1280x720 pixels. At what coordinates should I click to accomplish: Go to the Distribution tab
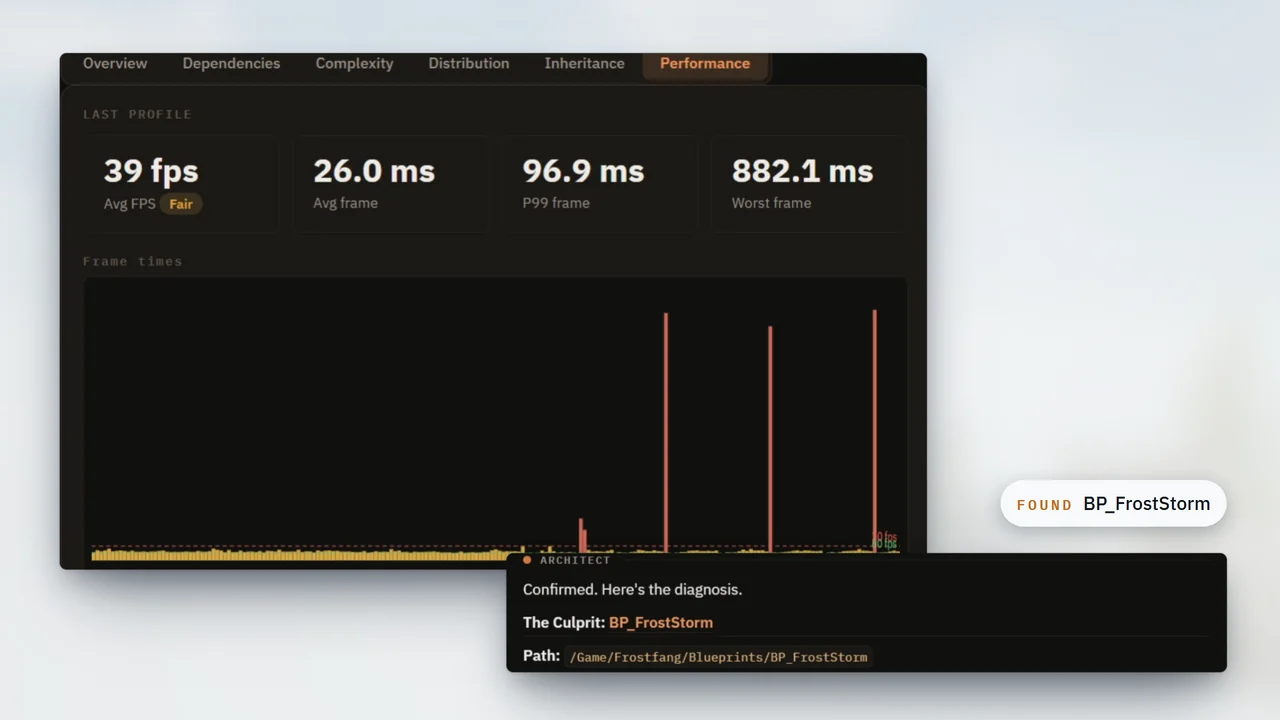[469, 63]
